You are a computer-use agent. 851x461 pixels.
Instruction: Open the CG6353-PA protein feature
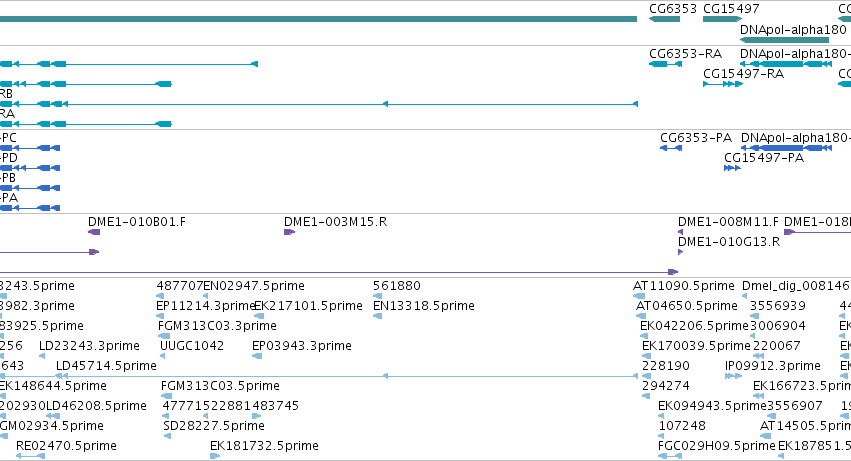[x=671, y=148]
